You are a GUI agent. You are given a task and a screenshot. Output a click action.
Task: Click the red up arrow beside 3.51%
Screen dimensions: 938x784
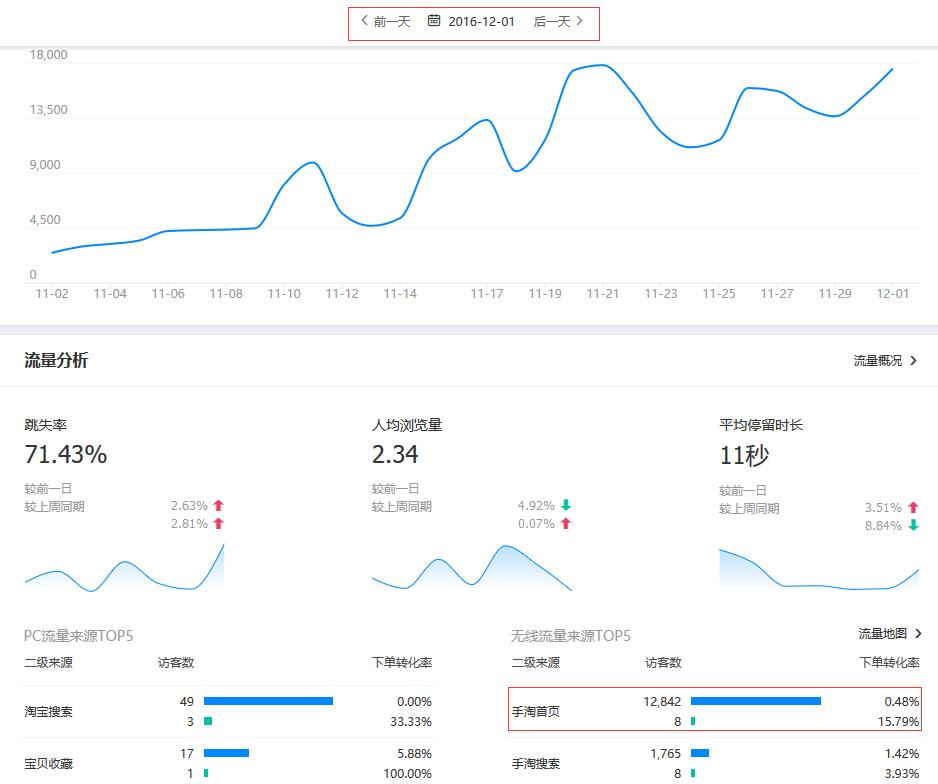tap(912, 507)
